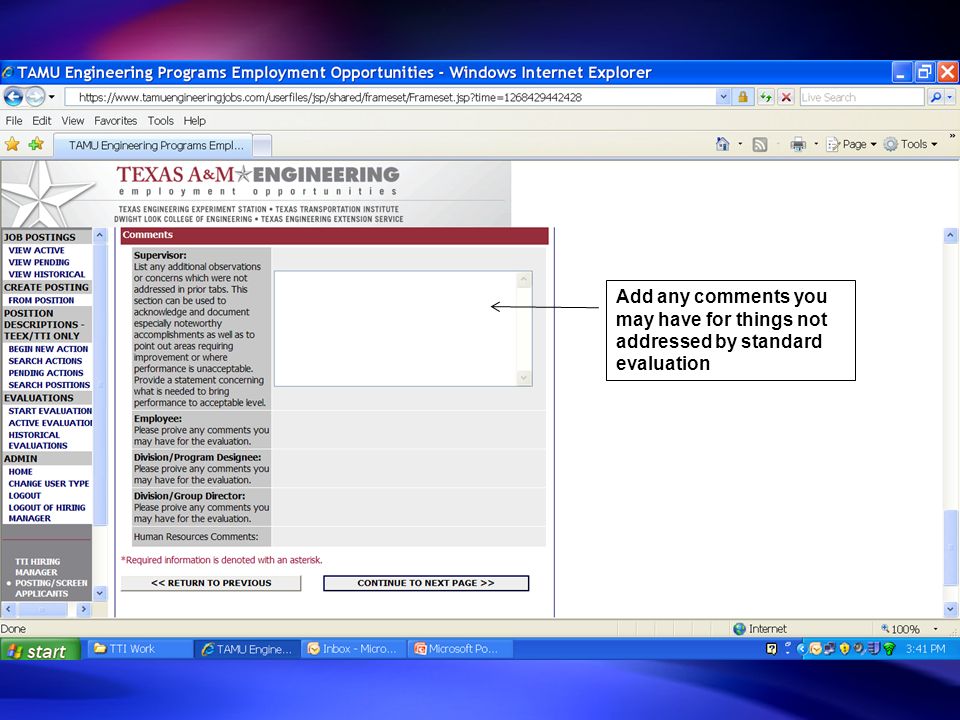
Task: Click LOGOUT OF HIRING MANAGER link
Action: 47,513
